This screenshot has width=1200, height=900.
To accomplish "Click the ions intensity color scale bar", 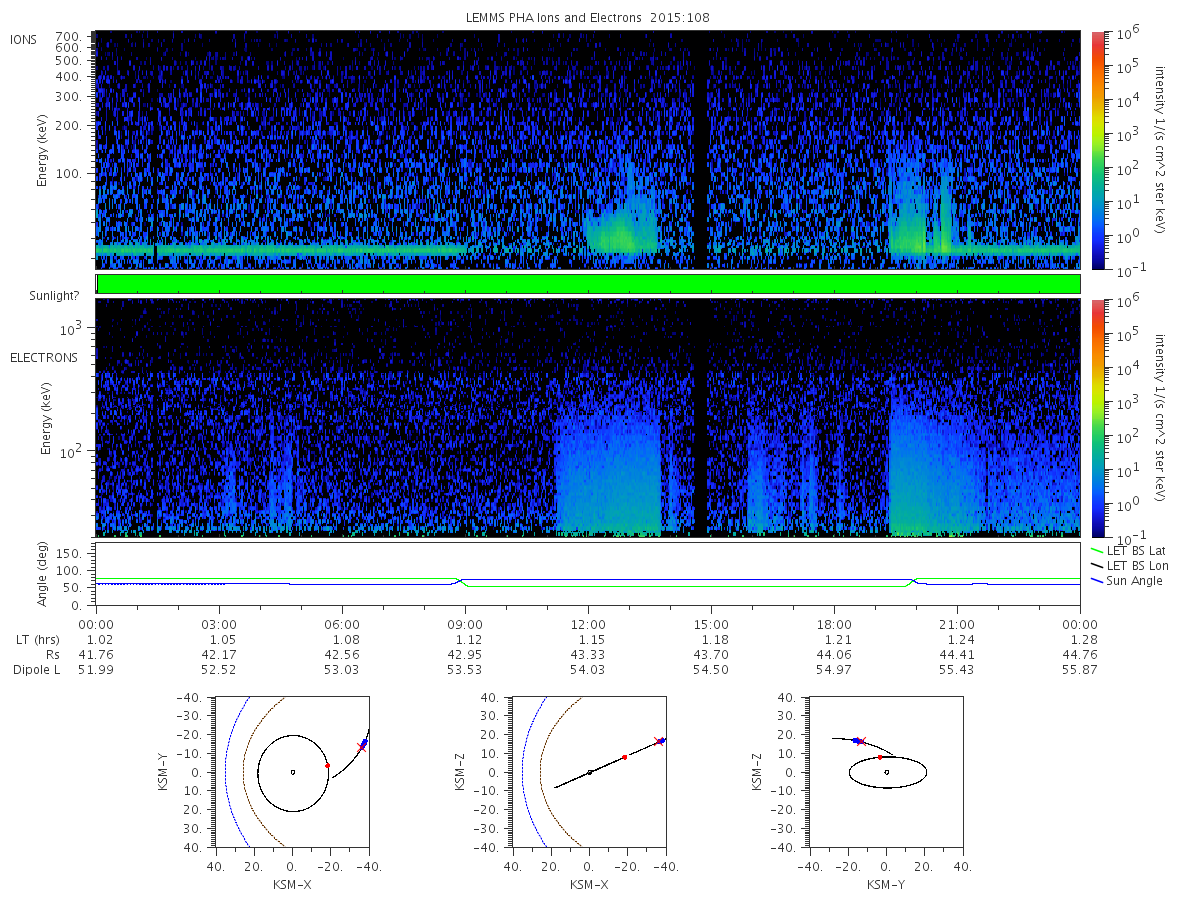I will (x=1097, y=150).
